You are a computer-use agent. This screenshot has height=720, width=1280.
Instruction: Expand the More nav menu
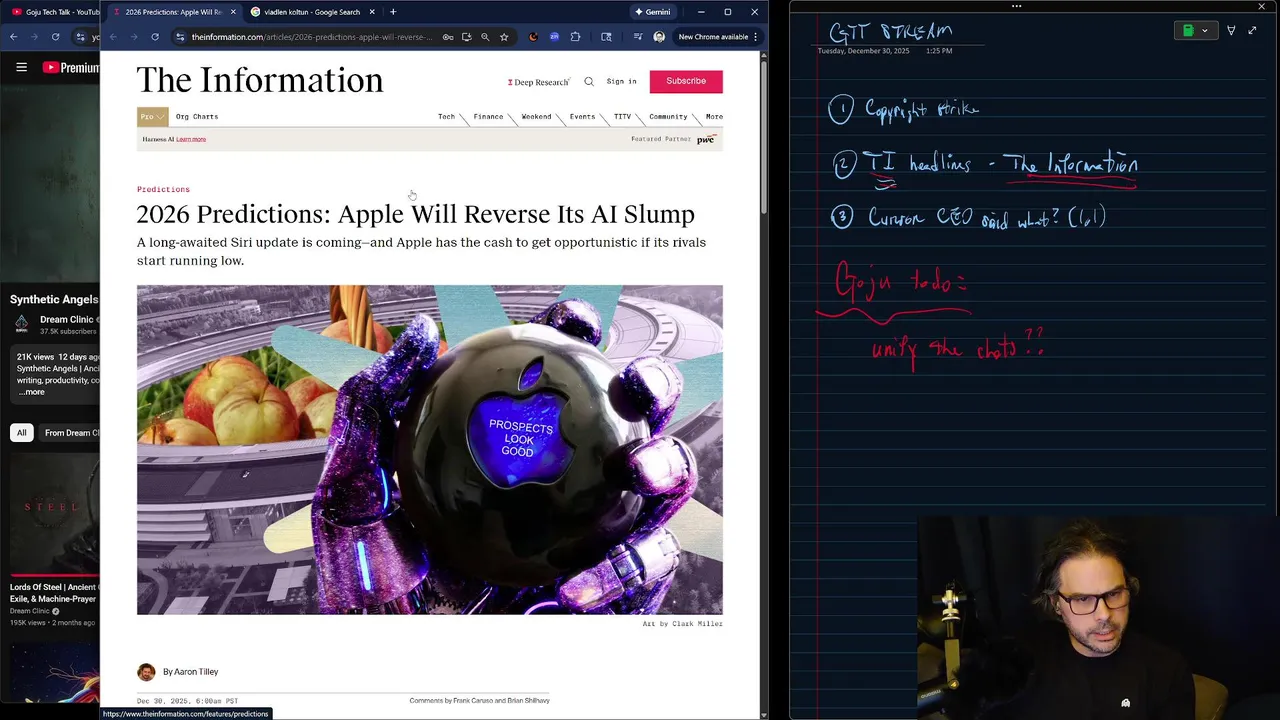click(714, 117)
